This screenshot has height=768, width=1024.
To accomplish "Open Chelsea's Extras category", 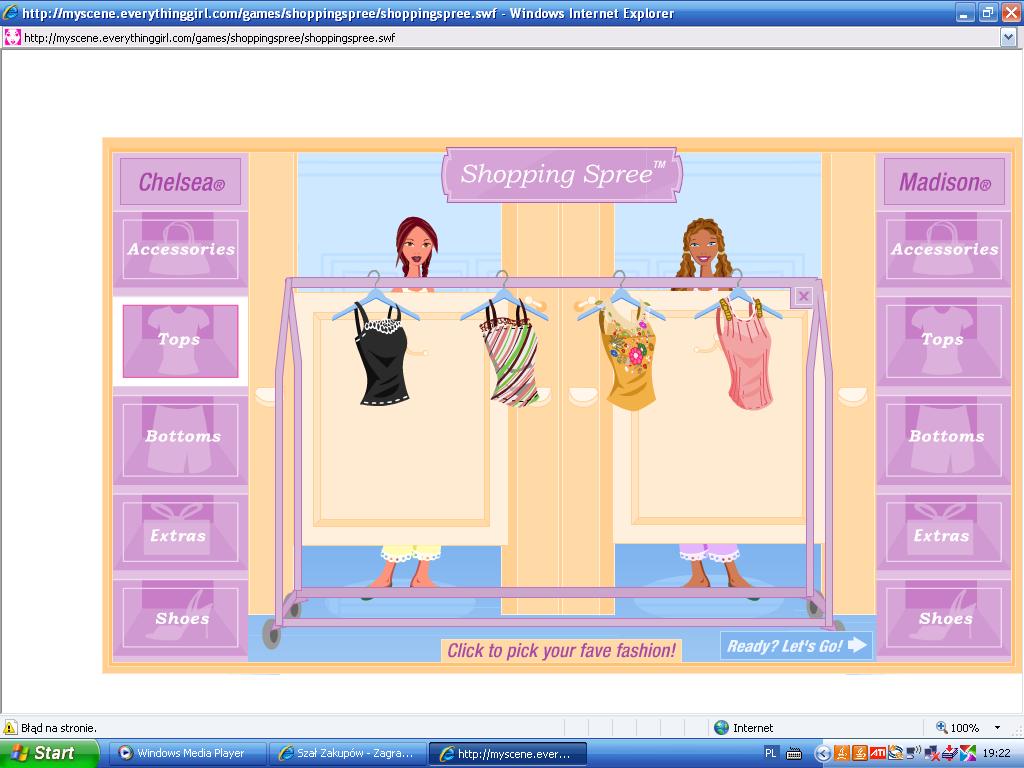I will (181, 535).
